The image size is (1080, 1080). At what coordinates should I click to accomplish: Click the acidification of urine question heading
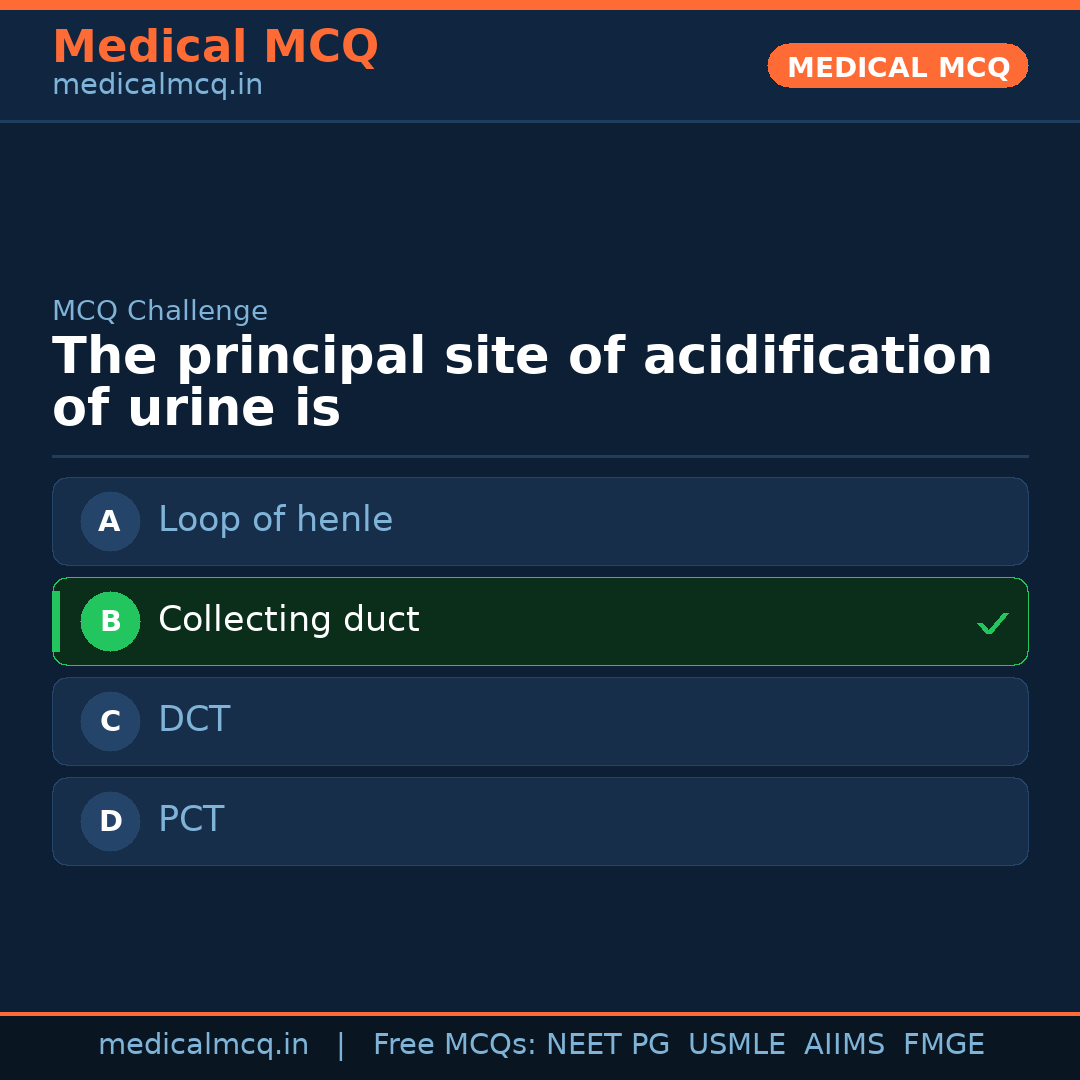click(522, 383)
